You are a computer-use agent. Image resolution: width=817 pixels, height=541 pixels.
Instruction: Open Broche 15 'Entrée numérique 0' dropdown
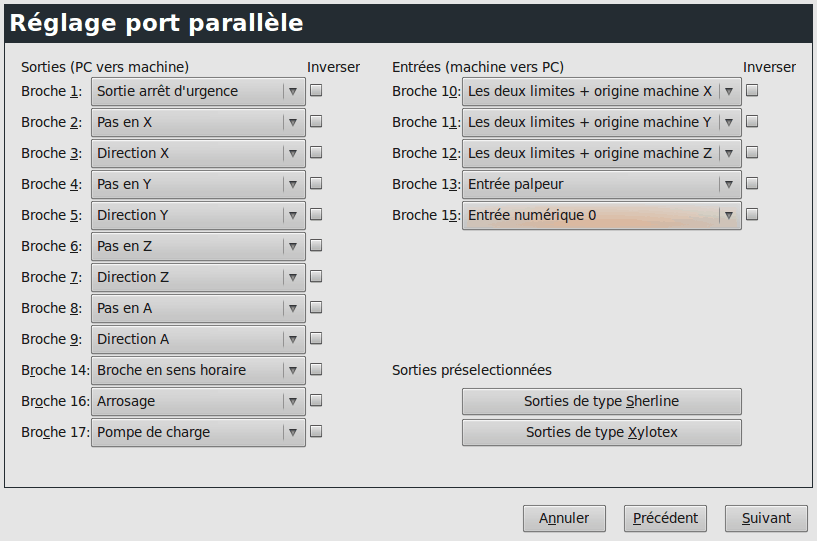tap(601, 216)
